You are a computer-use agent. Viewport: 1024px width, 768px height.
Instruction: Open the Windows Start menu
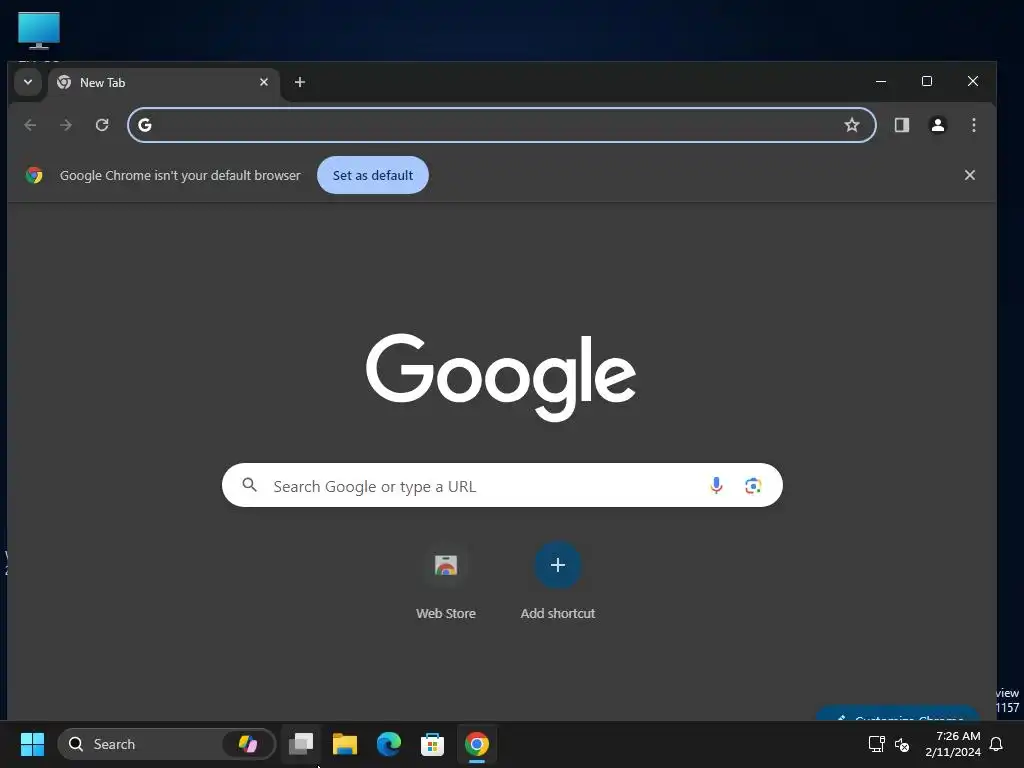32,744
